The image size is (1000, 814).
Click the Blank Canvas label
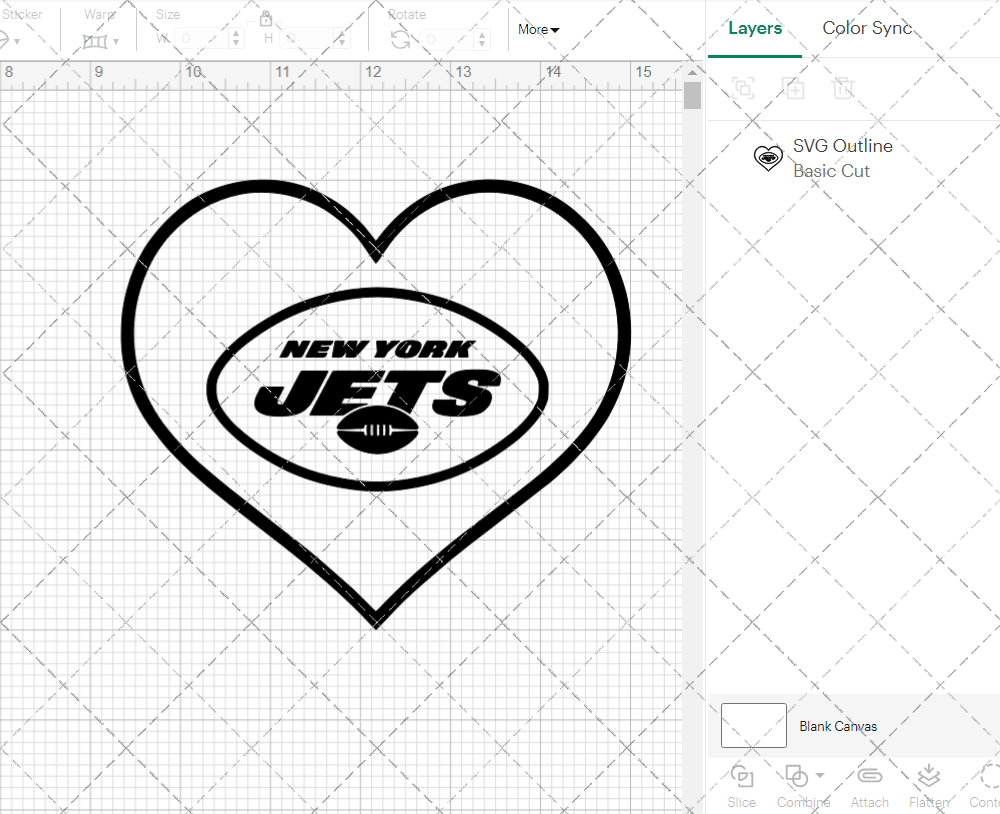point(838,726)
